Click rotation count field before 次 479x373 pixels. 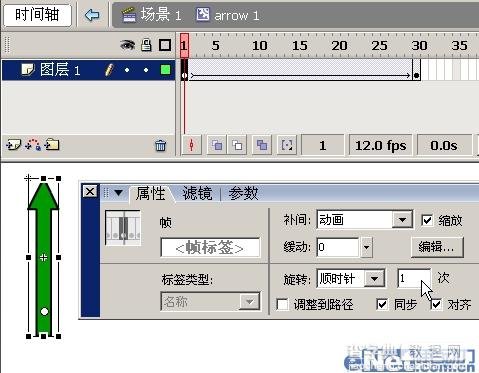tap(414, 278)
